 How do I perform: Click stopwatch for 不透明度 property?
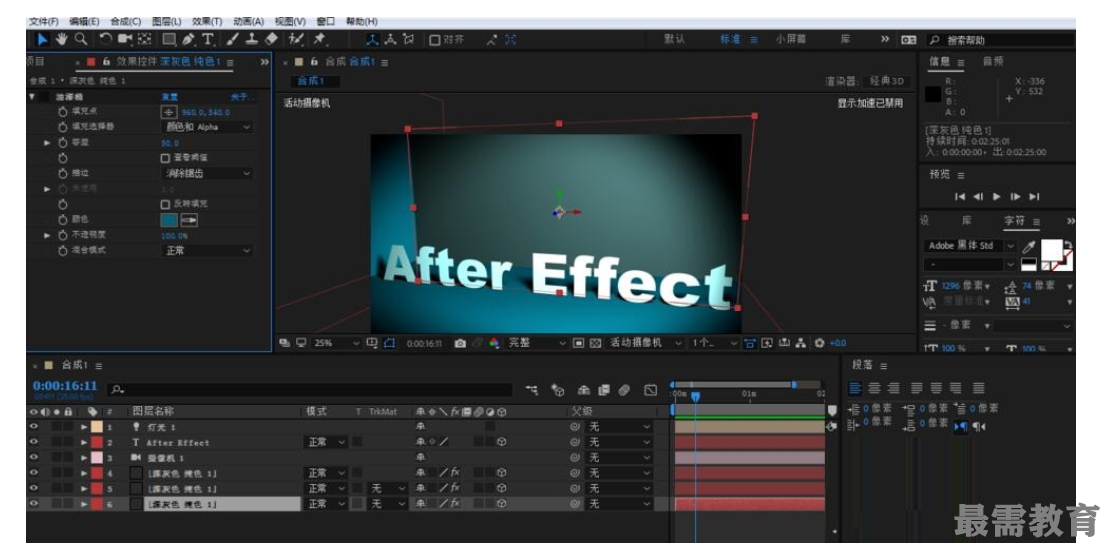tap(63, 236)
